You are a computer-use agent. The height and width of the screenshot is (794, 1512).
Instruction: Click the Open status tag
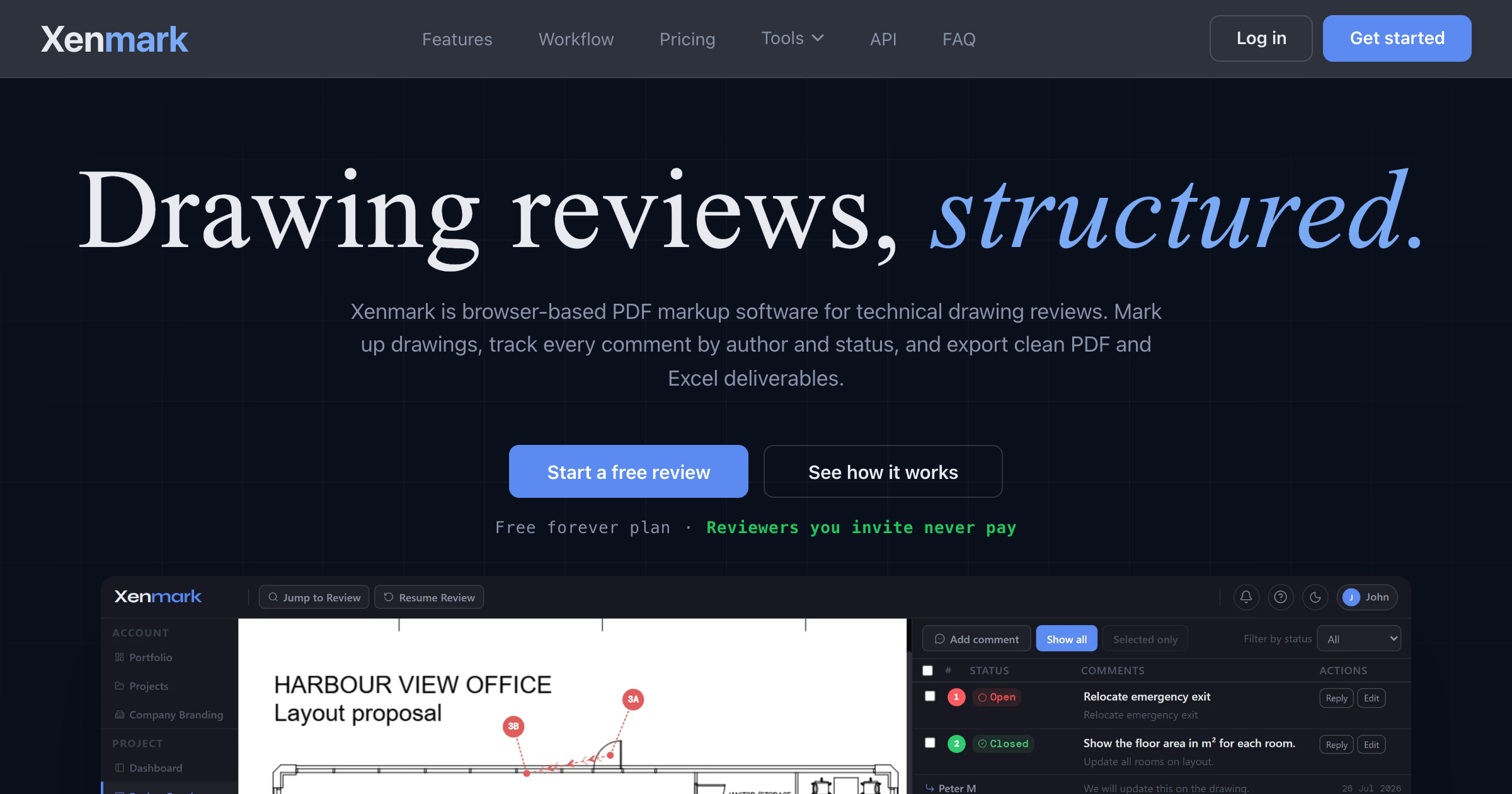[x=997, y=697]
